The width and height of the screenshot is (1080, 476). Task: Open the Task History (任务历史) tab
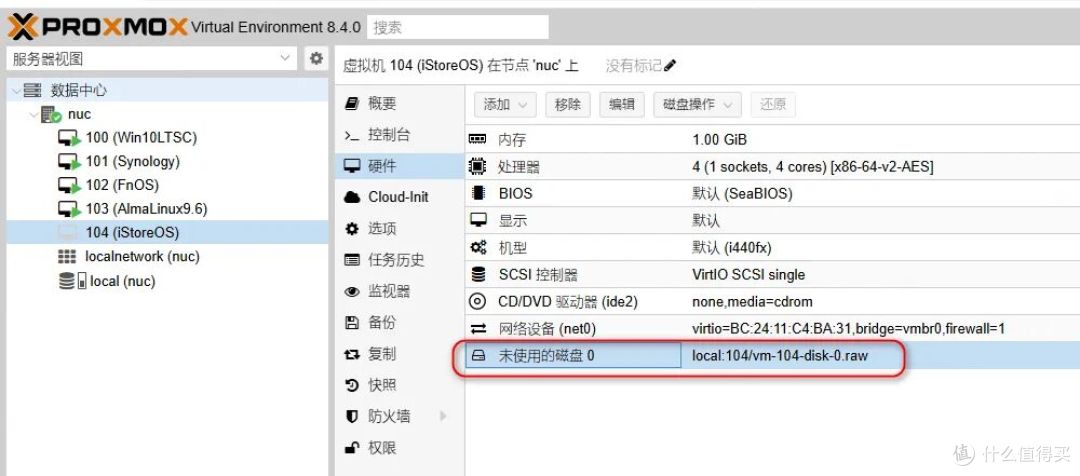tap(399, 260)
